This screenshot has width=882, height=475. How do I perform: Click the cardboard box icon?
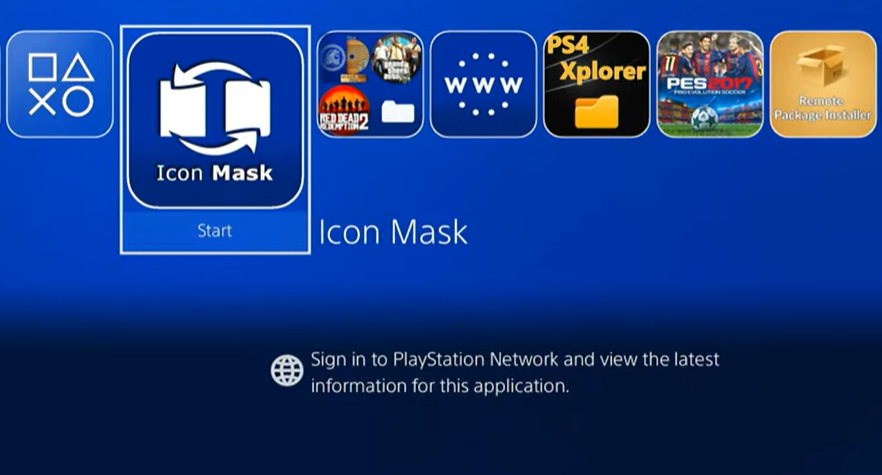point(823,66)
